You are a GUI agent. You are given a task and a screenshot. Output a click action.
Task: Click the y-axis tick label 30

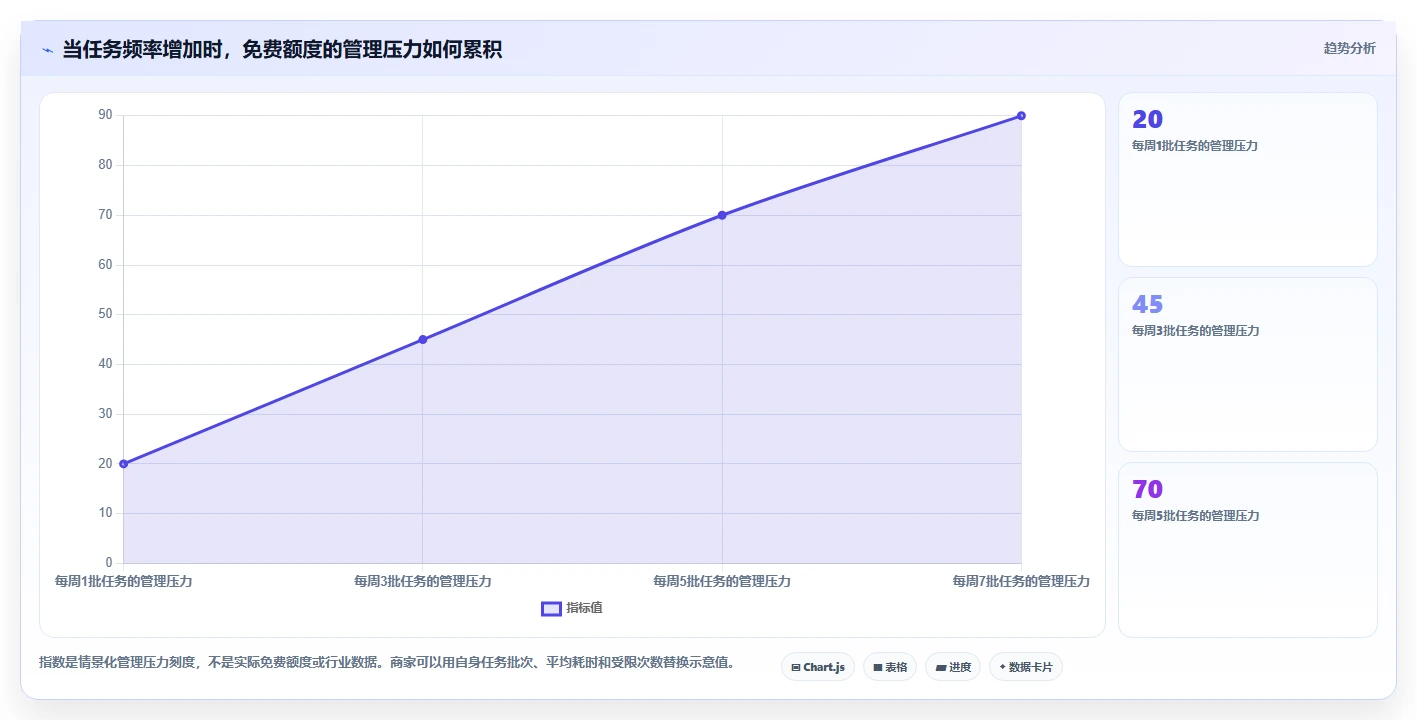coord(105,414)
